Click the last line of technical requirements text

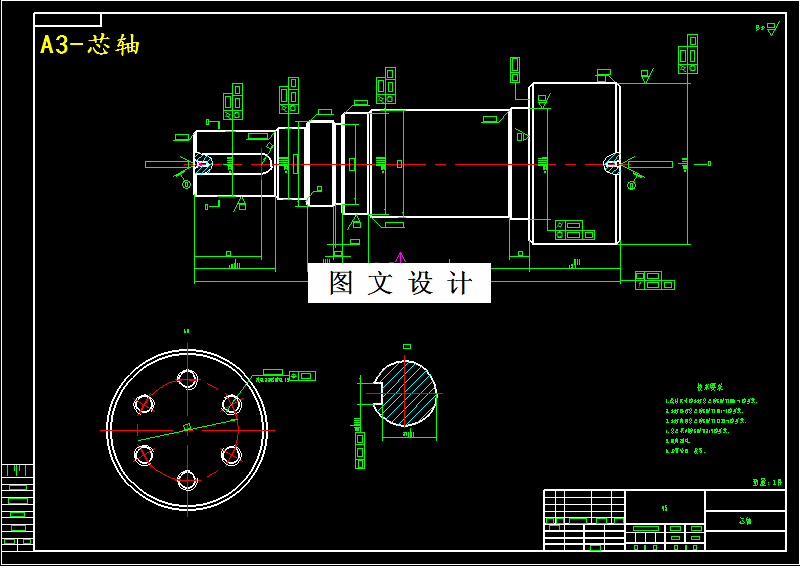[685, 451]
